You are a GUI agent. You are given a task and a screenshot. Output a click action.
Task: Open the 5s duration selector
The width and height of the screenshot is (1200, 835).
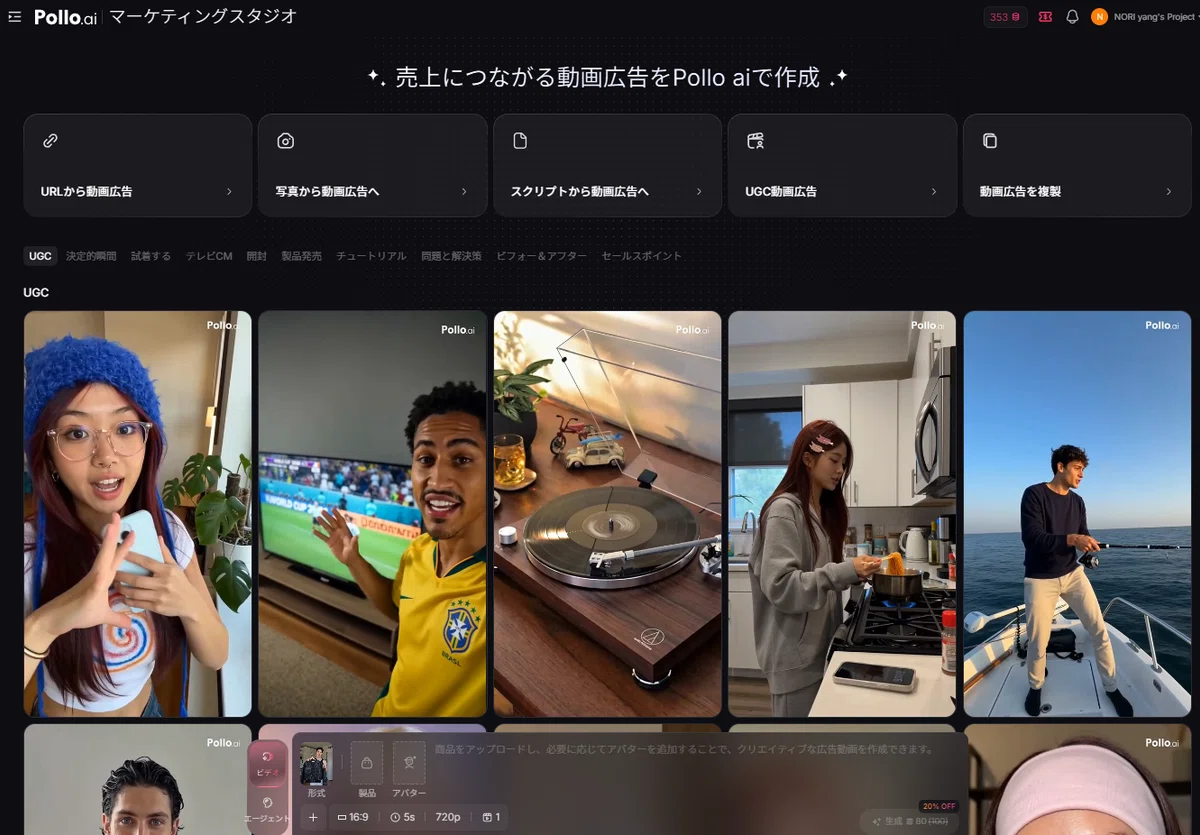click(x=402, y=817)
